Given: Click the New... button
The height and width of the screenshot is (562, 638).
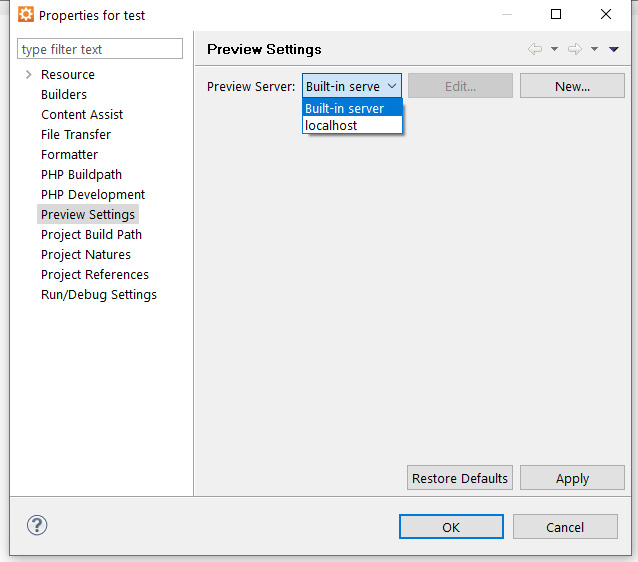Looking at the screenshot, I should pyautogui.click(x=572, y=86).
